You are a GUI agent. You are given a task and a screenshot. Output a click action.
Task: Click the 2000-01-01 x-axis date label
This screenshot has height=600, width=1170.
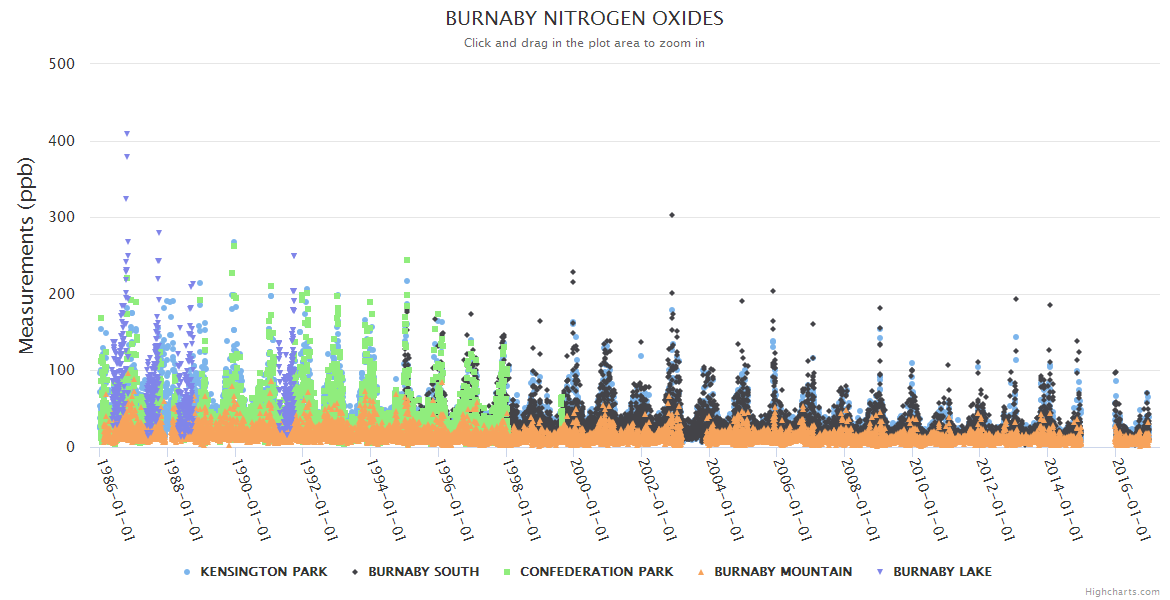pos(588,499)
